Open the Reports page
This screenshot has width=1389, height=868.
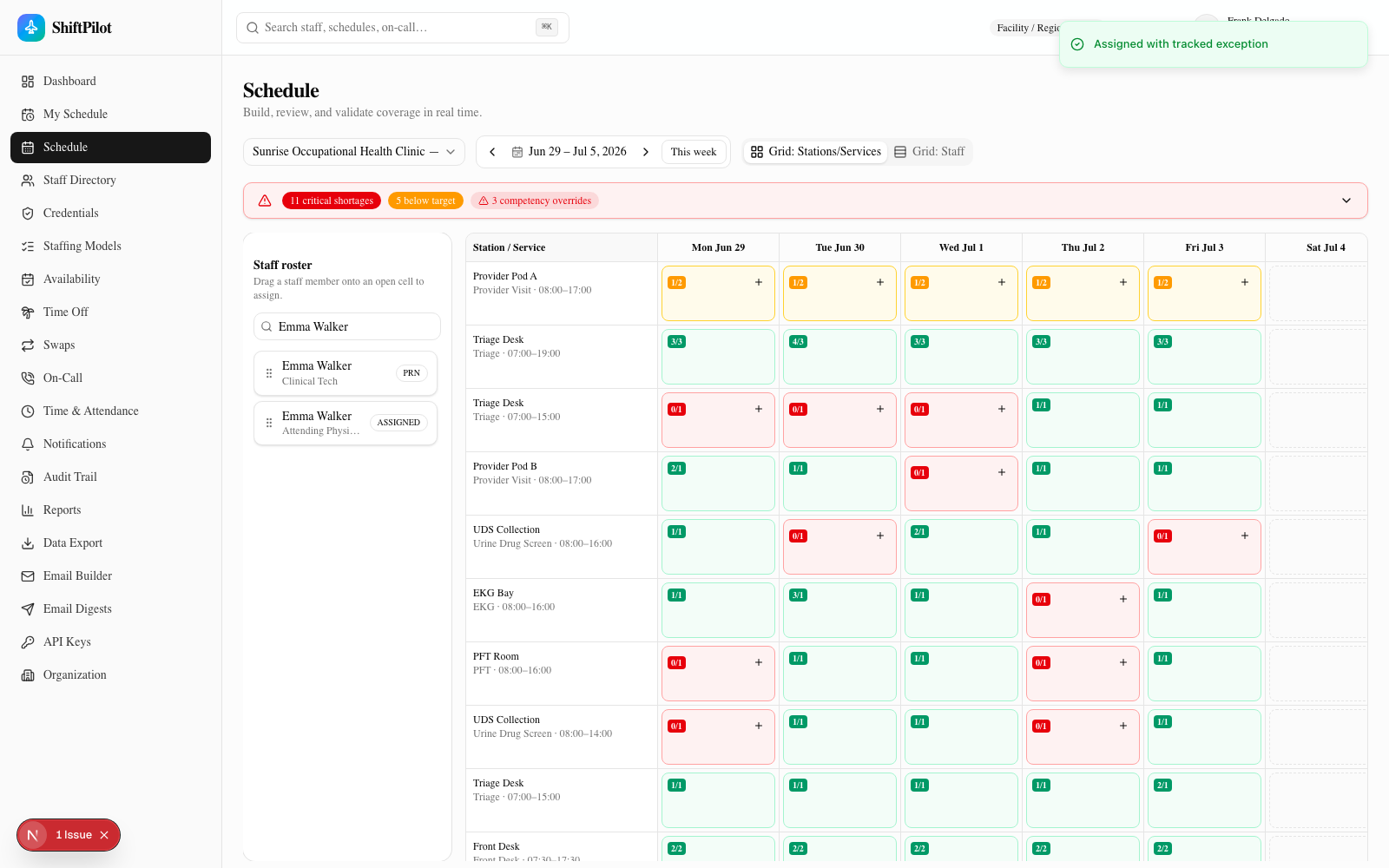point(110,510)
